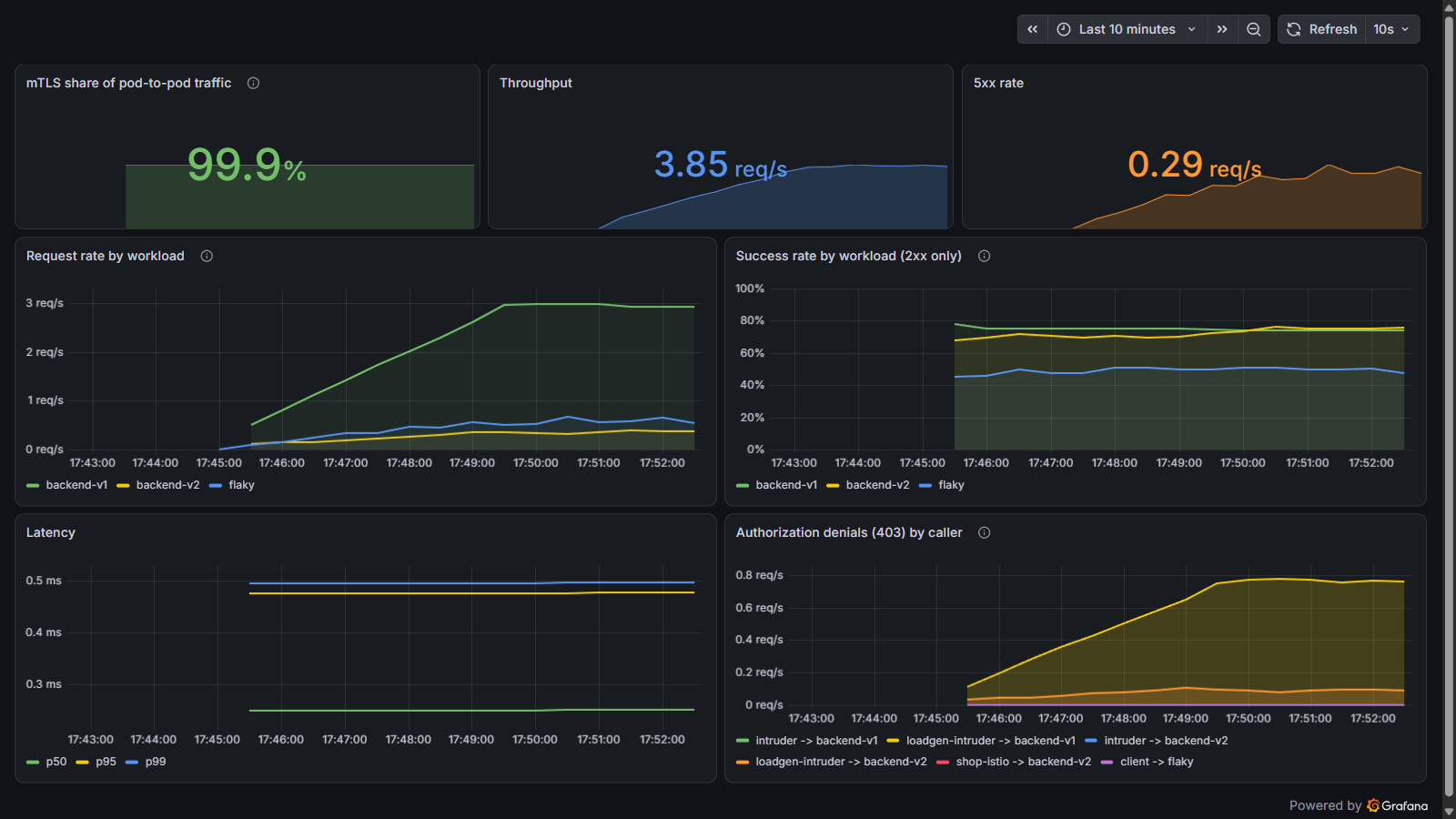The image size is (1456, 819).
Task: Open info icon on Authorization denials panel
Action: pos(984,532)
